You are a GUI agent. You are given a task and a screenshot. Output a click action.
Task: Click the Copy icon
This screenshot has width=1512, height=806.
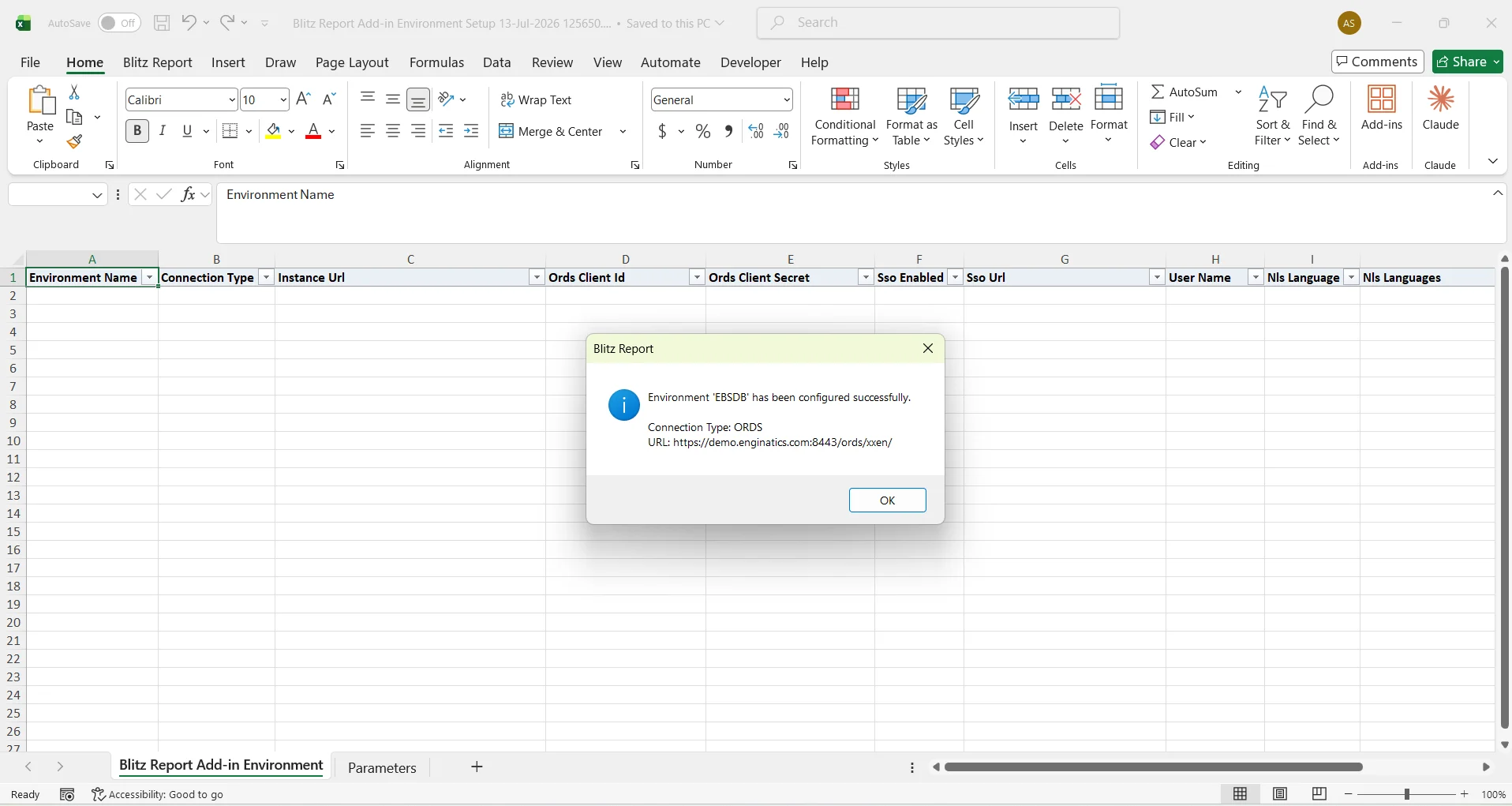tap(74, 117)
